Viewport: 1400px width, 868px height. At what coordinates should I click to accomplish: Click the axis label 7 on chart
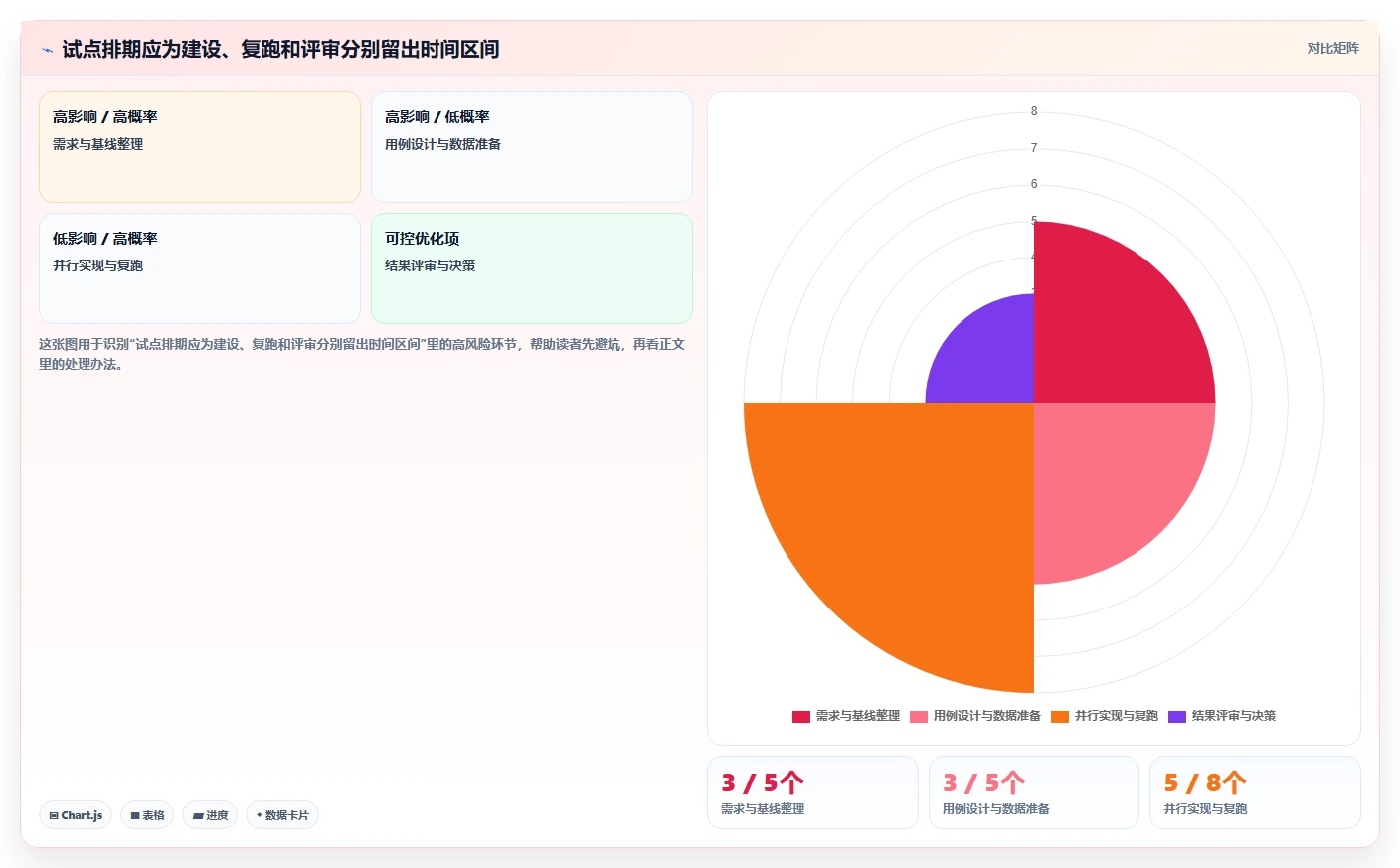pyautogui.click(x=1034, y=148)
